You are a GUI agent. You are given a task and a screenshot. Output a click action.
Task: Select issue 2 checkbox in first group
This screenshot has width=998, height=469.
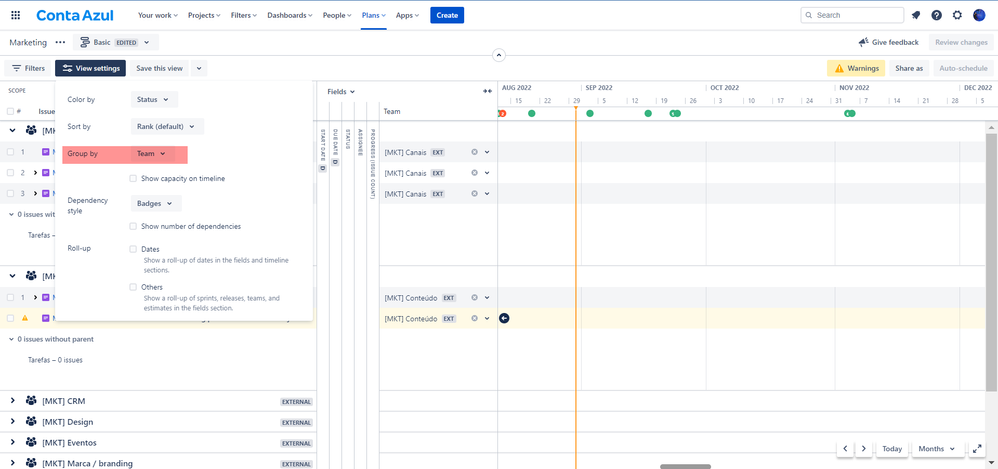pyautogui.click(x=10, y=172)
